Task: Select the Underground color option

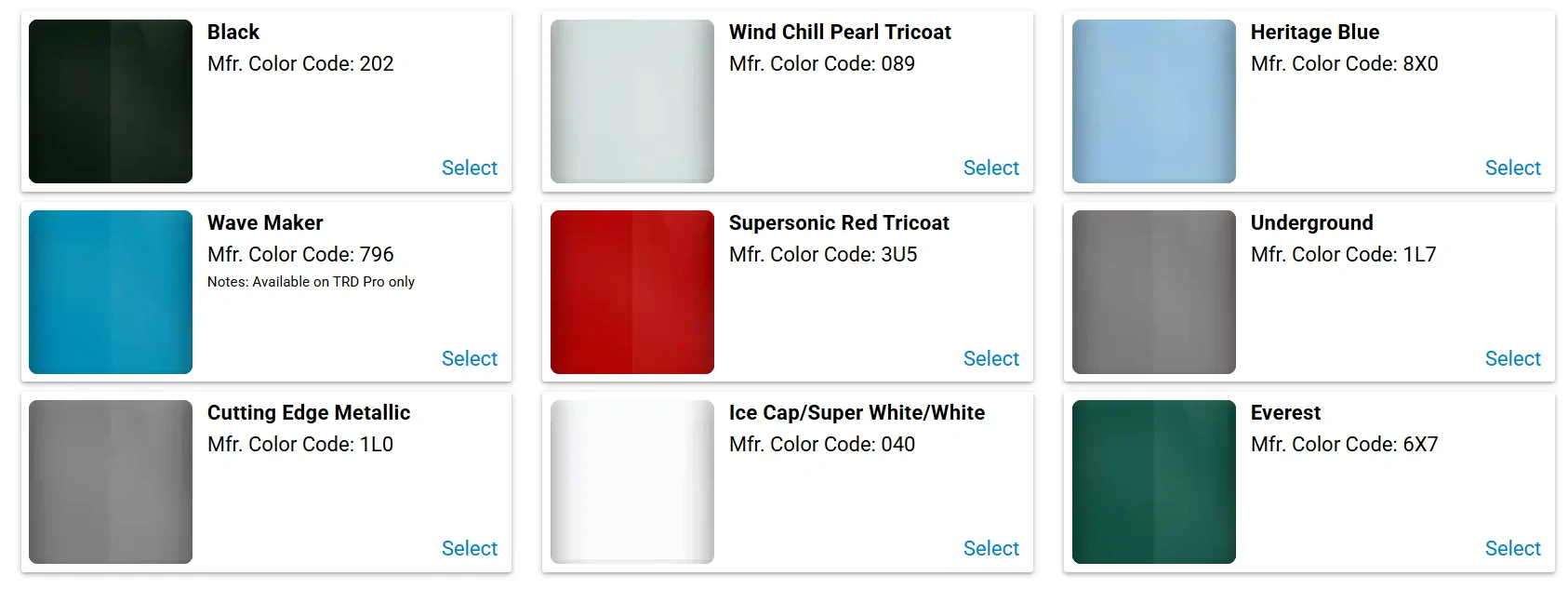Action: [1513, 358]
